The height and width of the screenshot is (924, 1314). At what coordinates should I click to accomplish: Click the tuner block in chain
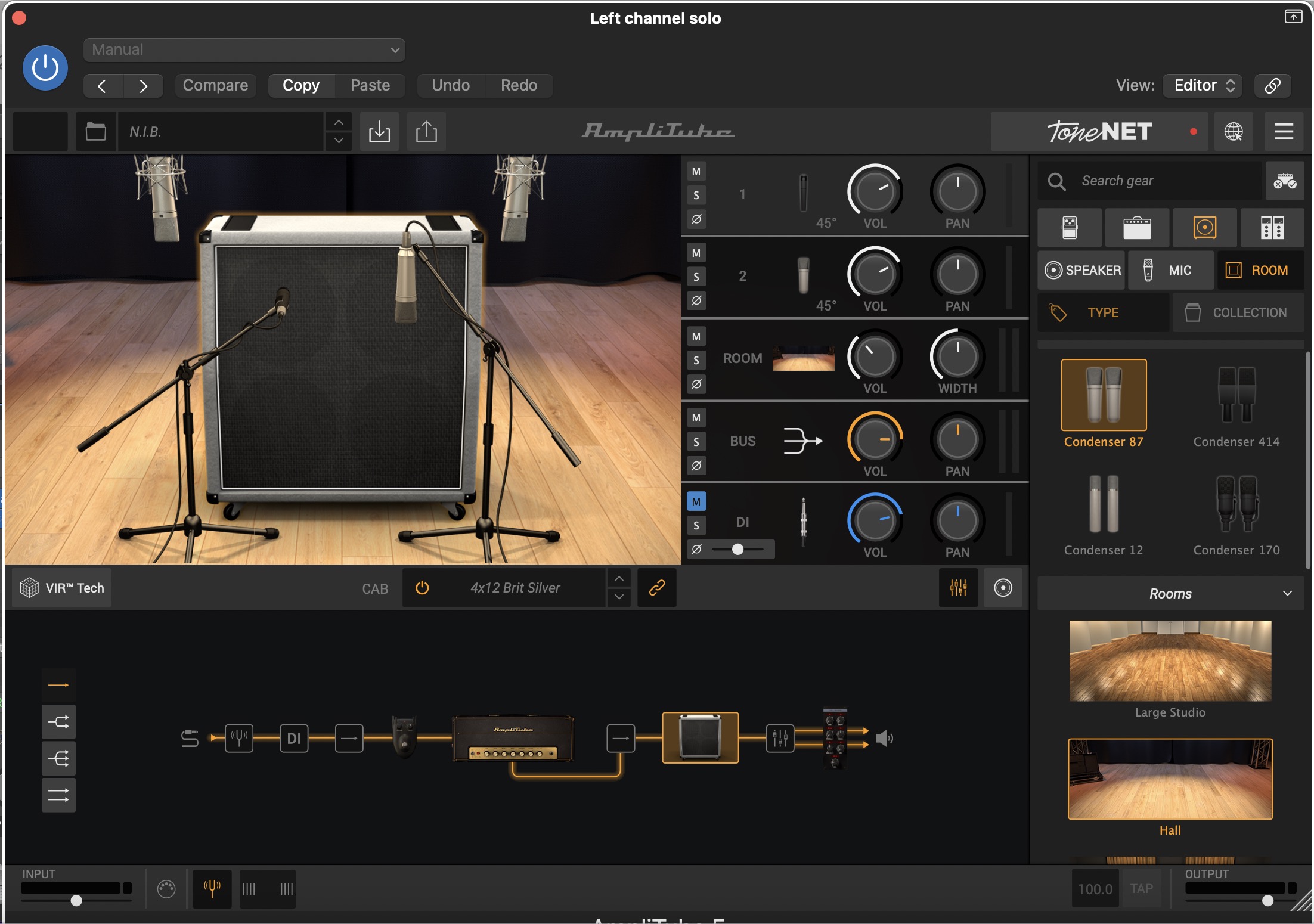[239, 738]
